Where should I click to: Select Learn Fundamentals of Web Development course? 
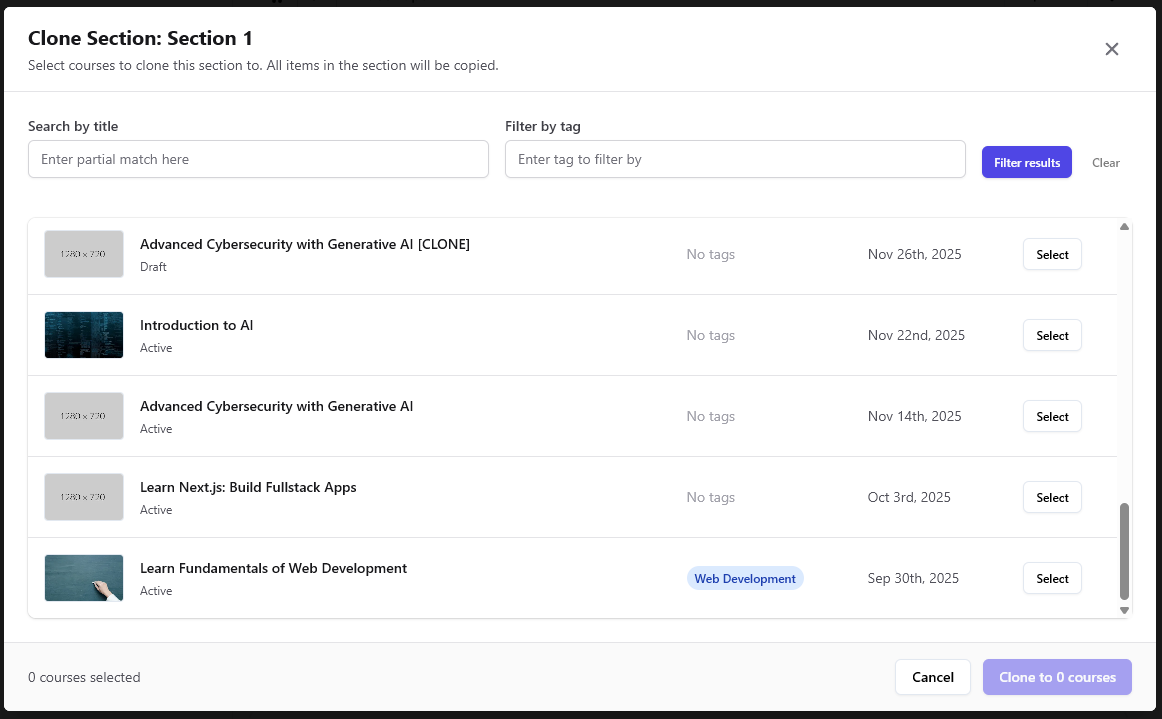pos(1051,579)
